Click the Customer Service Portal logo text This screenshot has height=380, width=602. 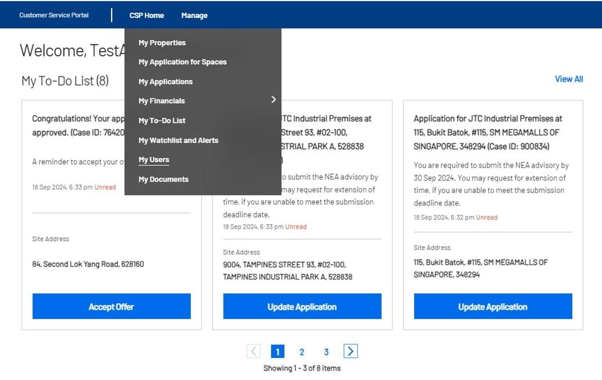tap(54, 15)
